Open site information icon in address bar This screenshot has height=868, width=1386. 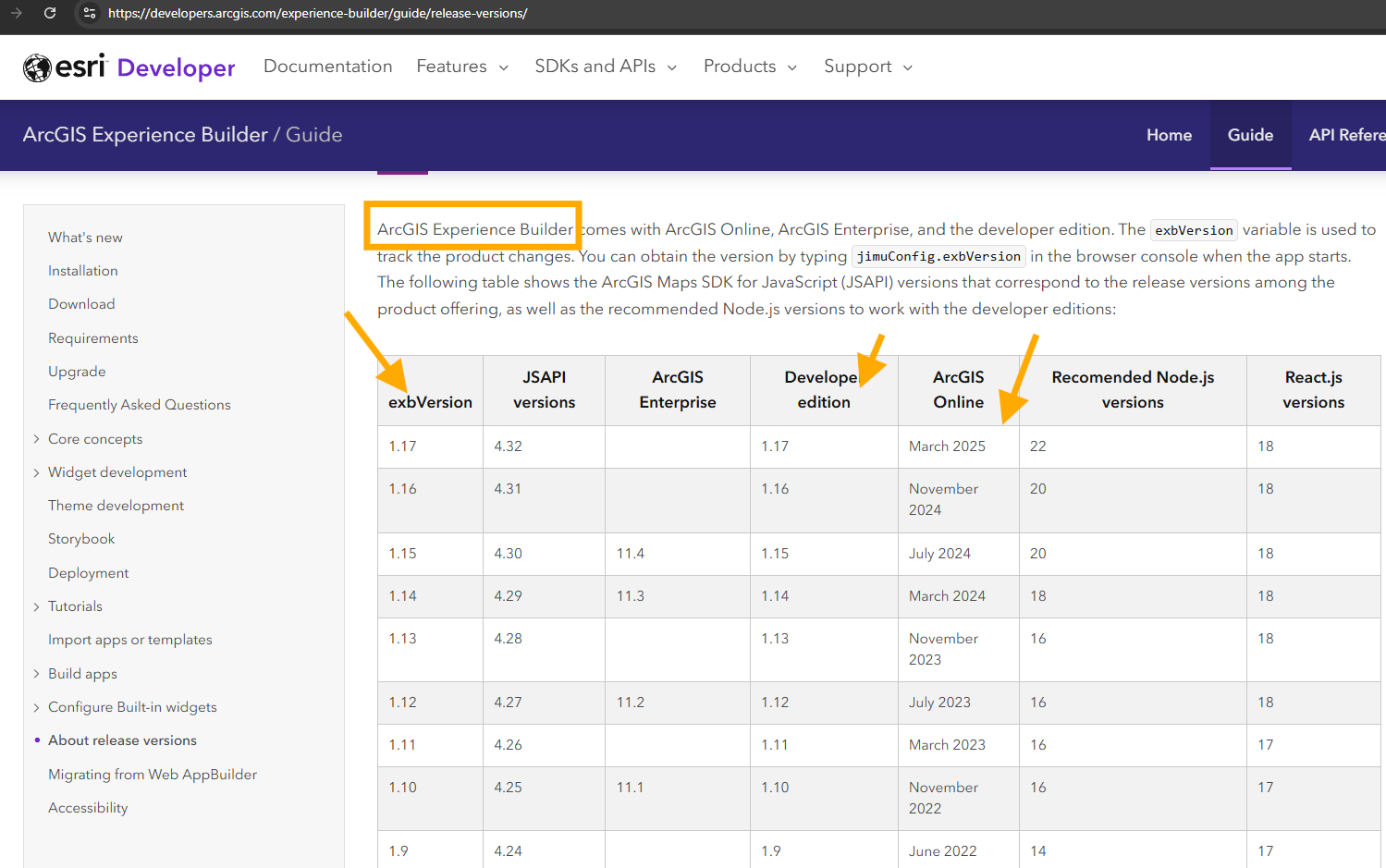click(x=89, y=13)
